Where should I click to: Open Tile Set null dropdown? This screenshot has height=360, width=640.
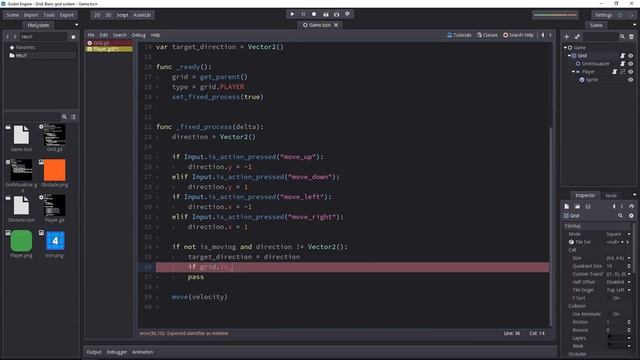tap(617, 242)
